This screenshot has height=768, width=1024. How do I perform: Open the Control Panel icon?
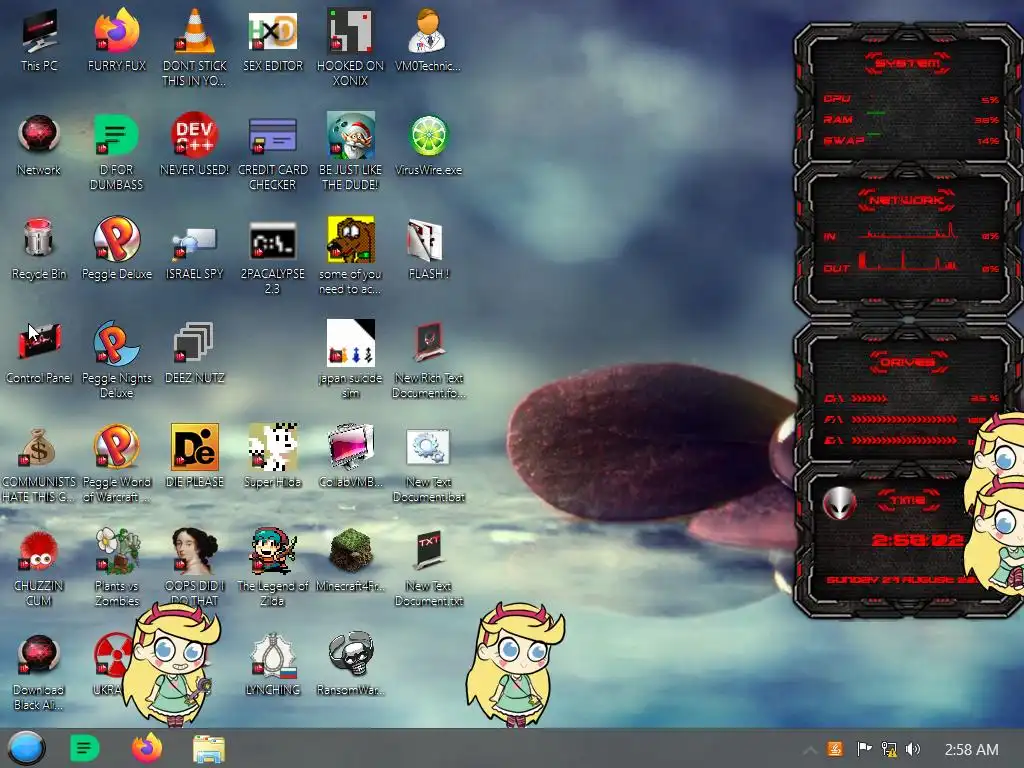39,353
